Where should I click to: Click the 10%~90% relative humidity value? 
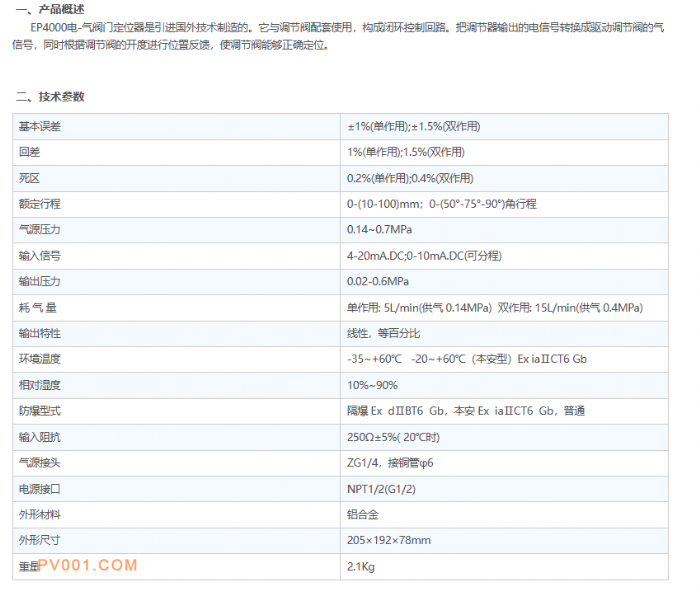pos(372,385)
